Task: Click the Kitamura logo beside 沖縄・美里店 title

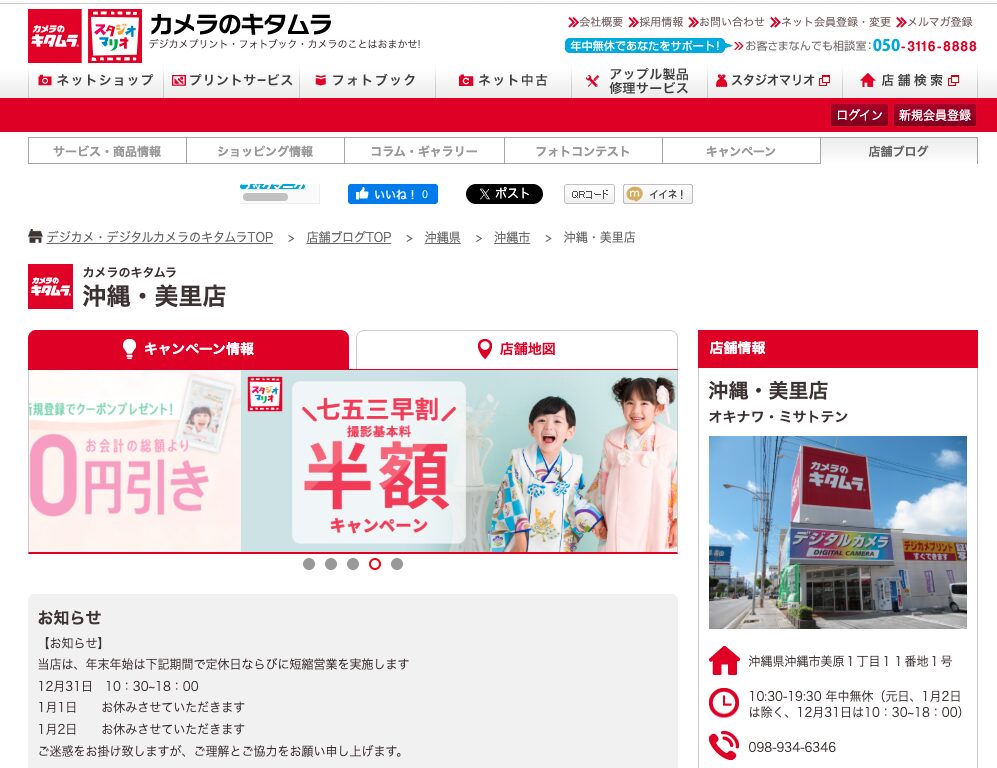Action: click(x=50, y=286)
